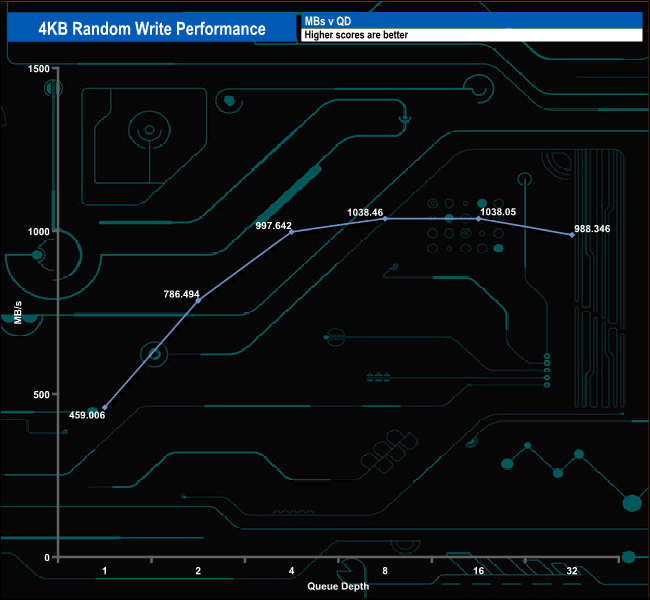
Task: Click the chart title 4KB Random Write Performance
Action: click(x=150, y=28)
